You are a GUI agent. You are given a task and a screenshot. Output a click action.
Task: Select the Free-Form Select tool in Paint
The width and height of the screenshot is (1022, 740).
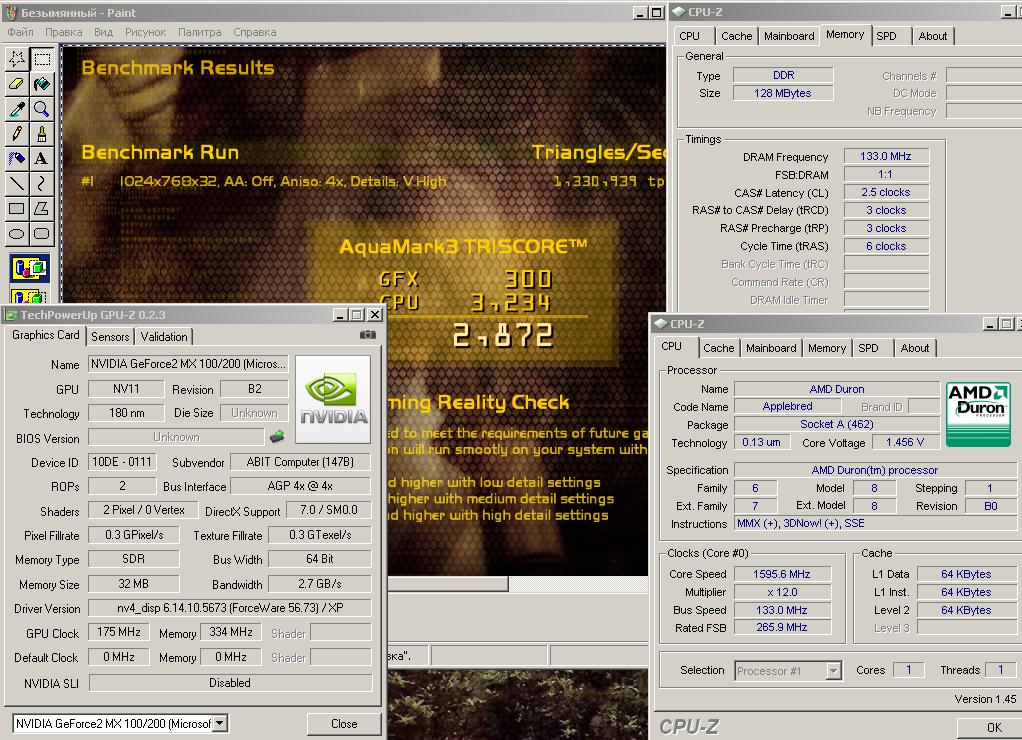point(17,59)
